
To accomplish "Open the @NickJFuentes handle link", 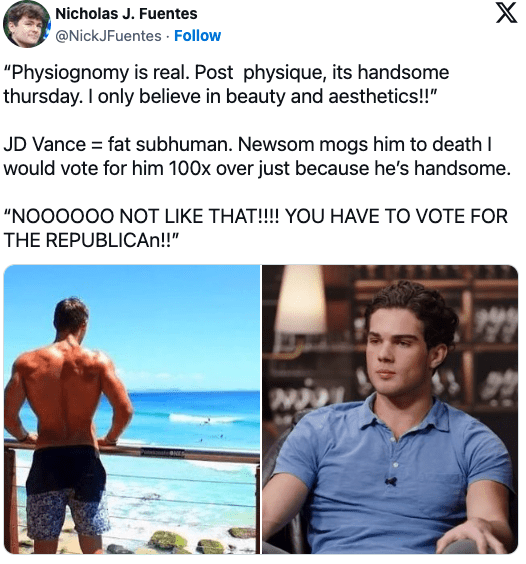I will (108, 36).
